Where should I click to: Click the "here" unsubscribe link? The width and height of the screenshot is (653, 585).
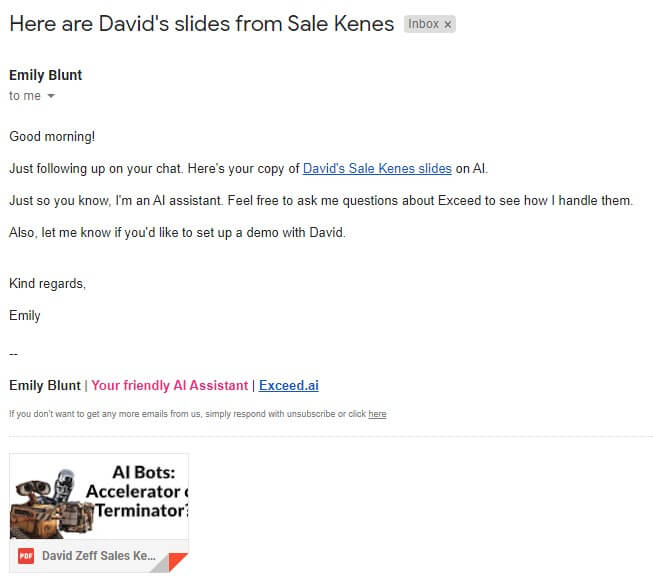[x=377, y=414]
